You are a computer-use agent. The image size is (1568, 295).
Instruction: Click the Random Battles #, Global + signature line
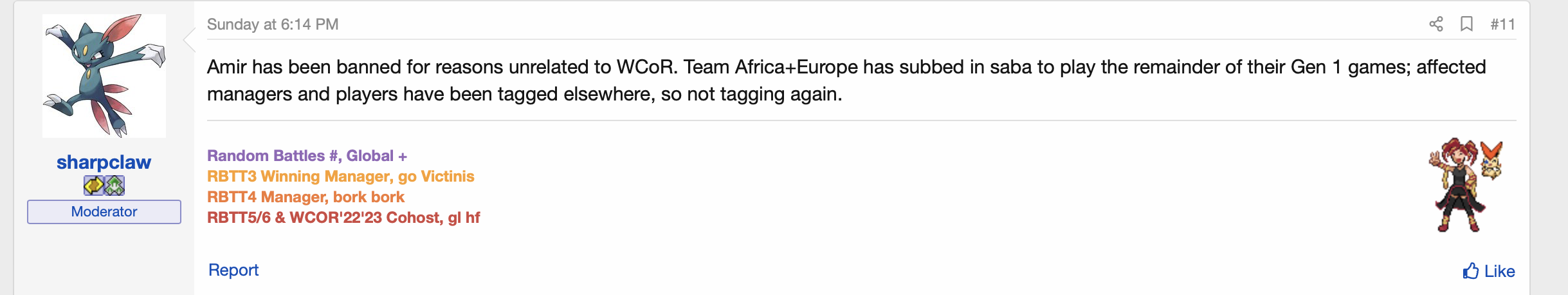point(307,156)
